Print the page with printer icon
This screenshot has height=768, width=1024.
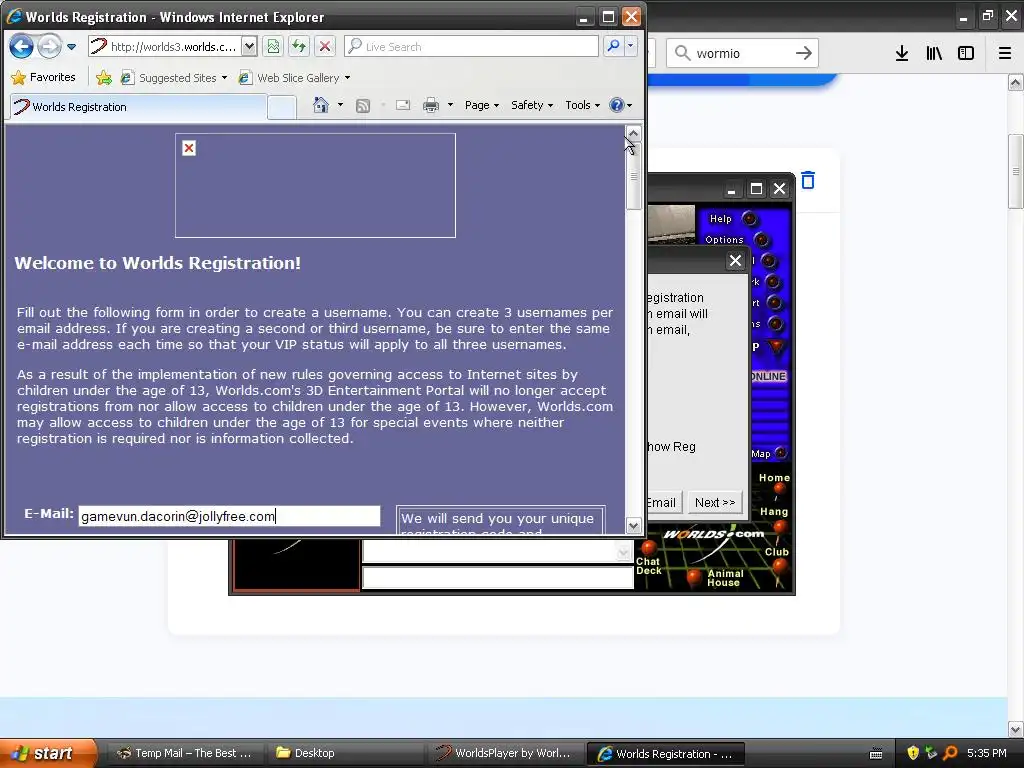click(x=431, y=105)
